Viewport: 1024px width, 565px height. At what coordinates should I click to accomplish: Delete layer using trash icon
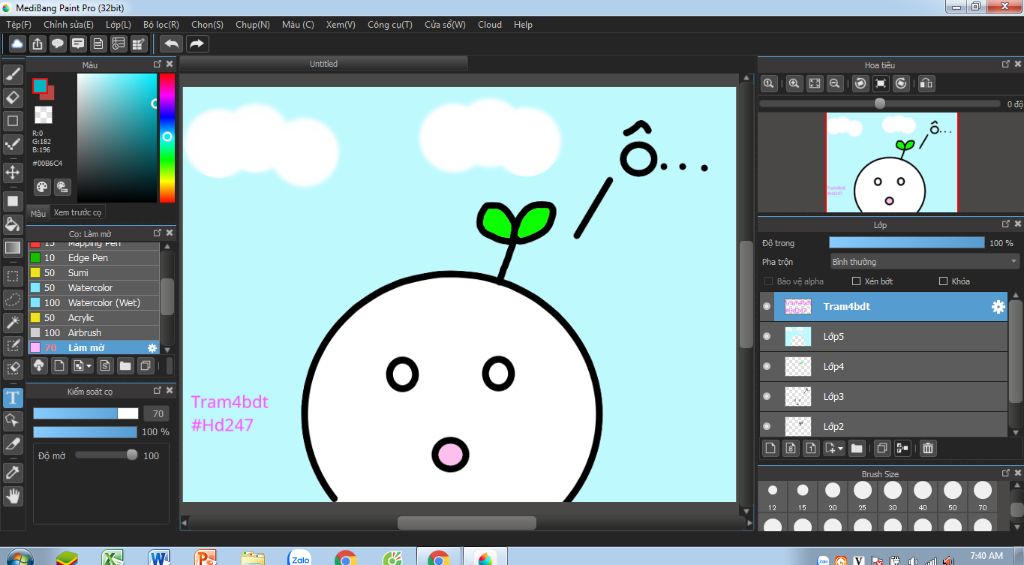point(928,448)
